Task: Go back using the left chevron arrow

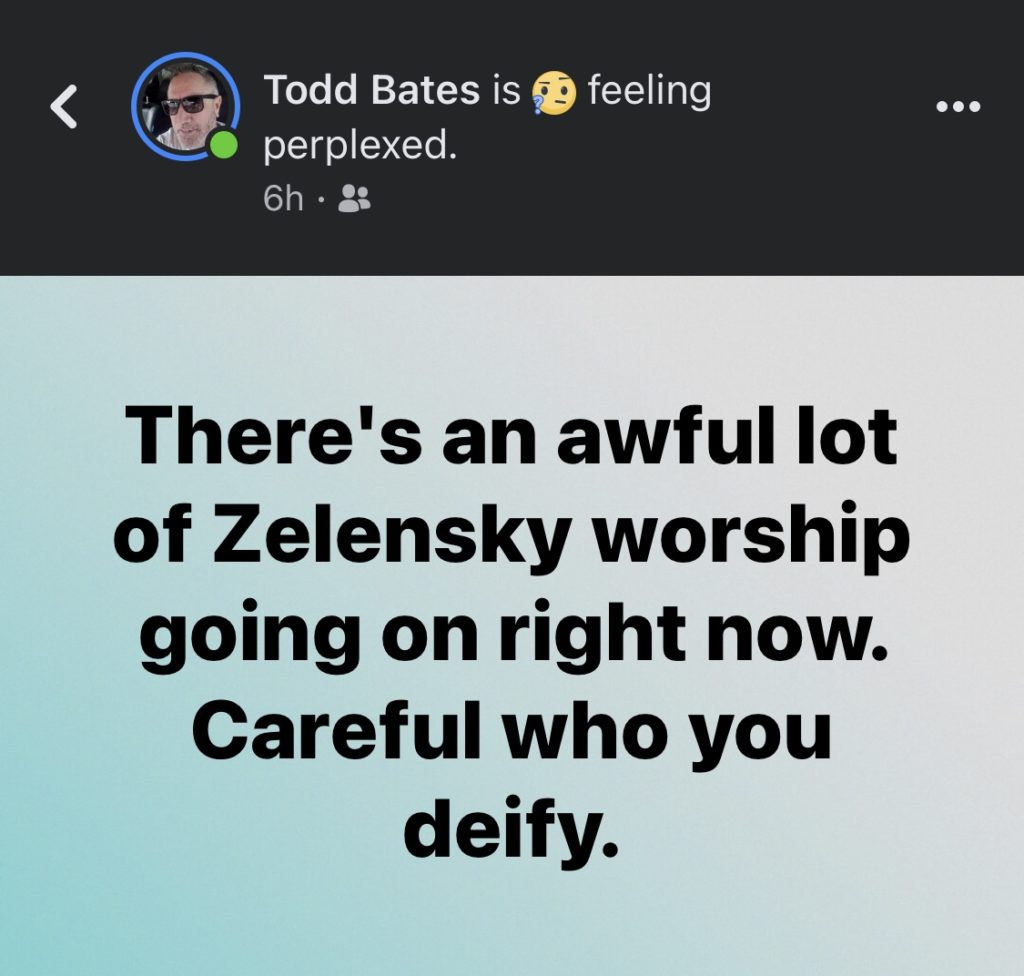Action: tap(64, 106)
